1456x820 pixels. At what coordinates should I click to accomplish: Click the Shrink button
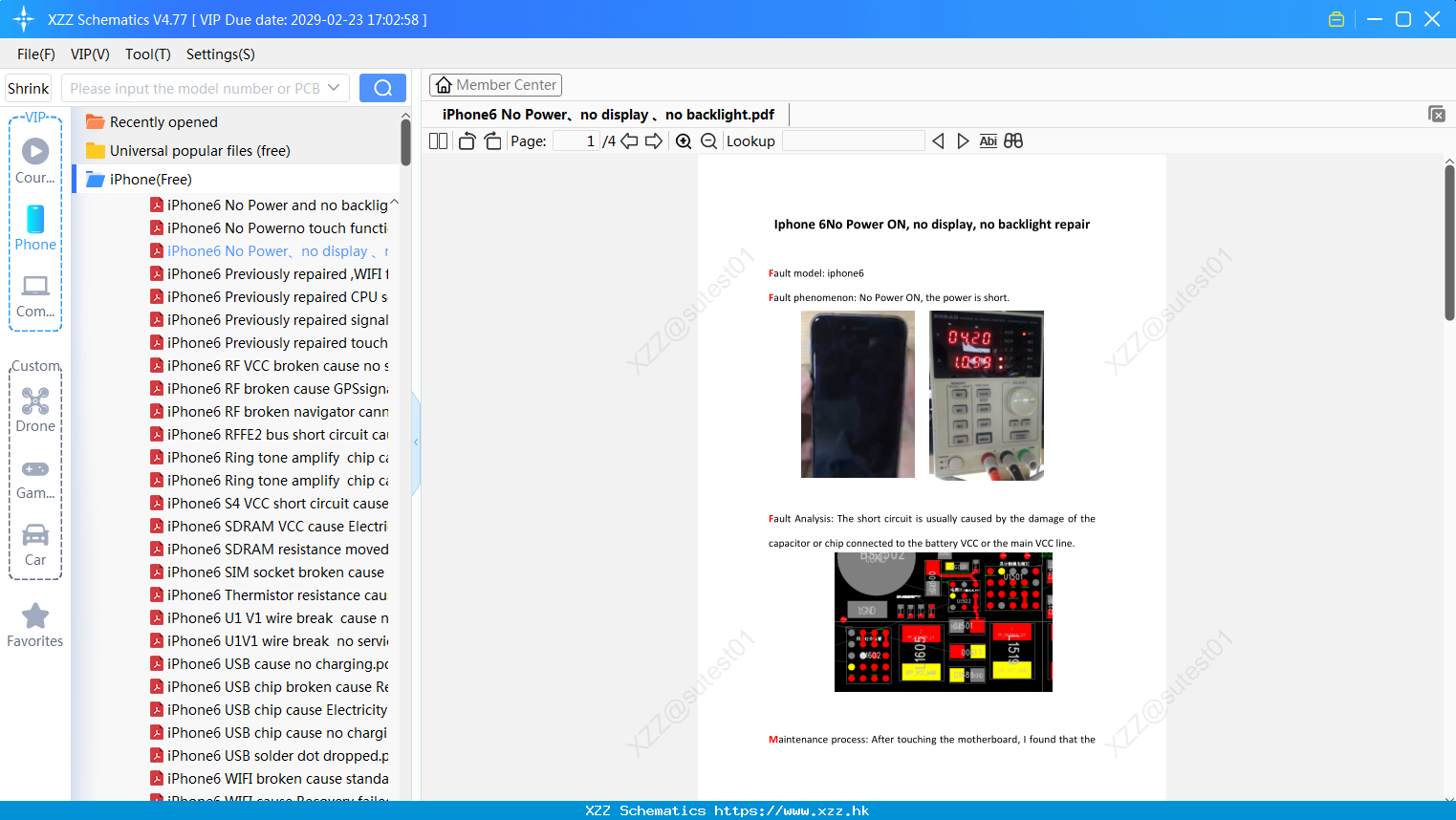click(x=28, y=88)
